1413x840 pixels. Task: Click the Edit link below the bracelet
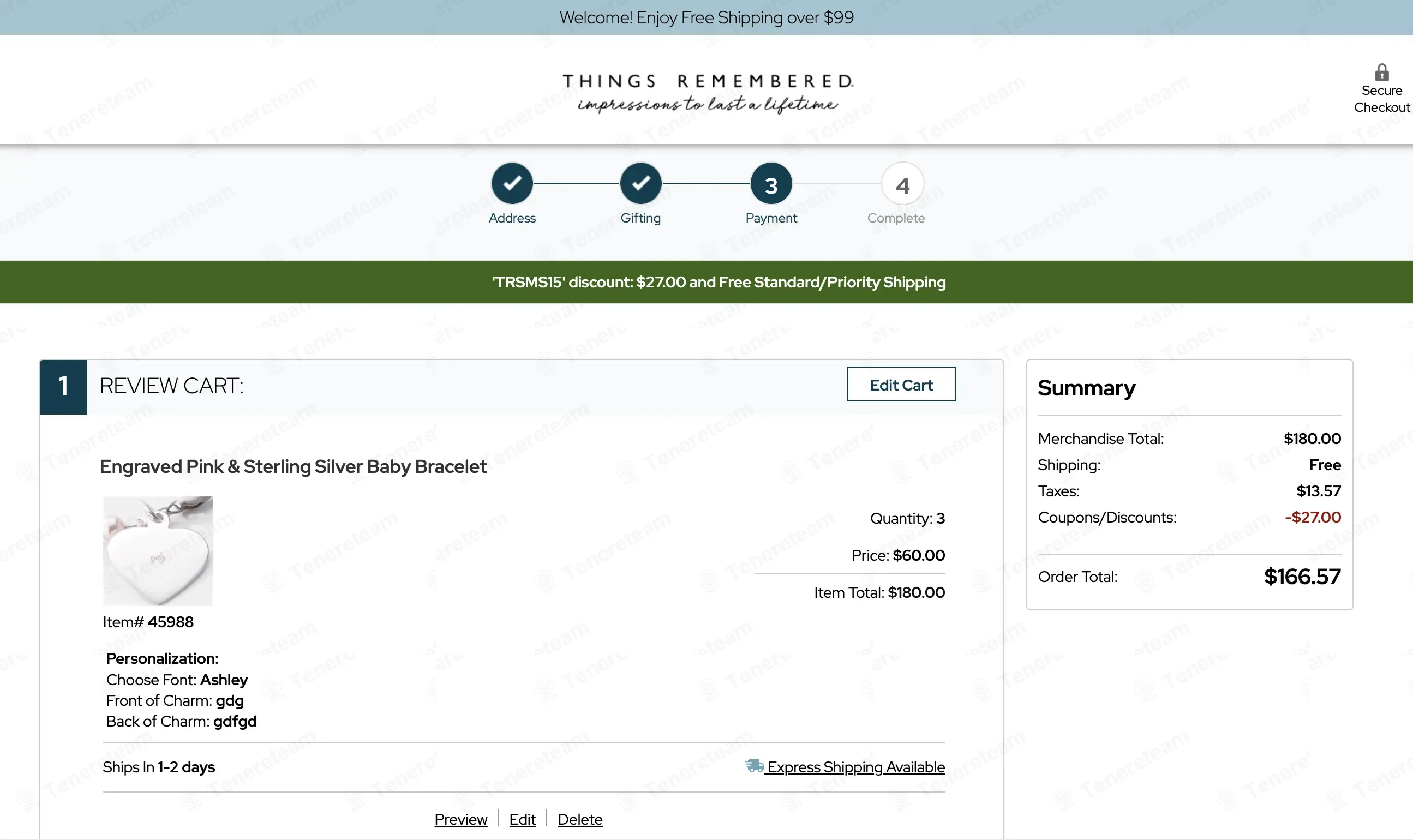523,819
